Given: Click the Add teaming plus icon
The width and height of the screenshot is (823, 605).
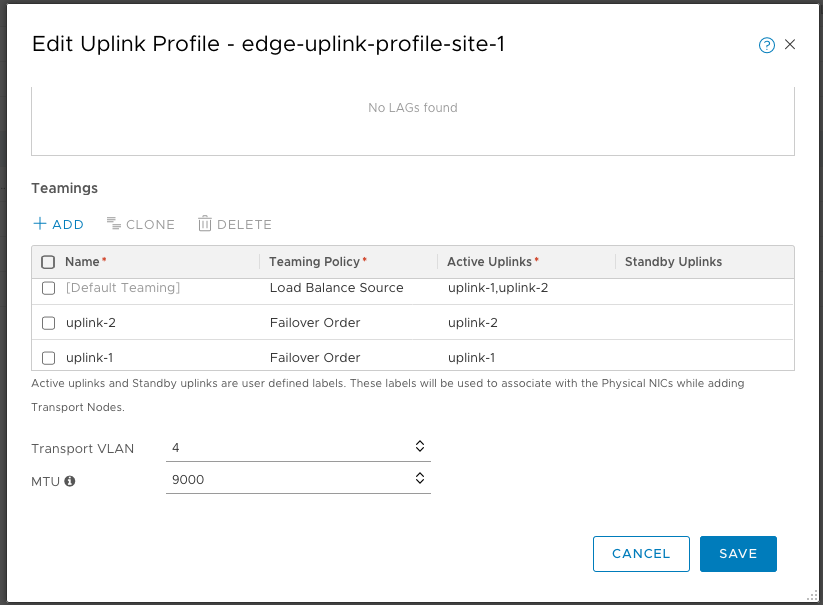Looking at the screenshot, I should [x=40, y=224].
